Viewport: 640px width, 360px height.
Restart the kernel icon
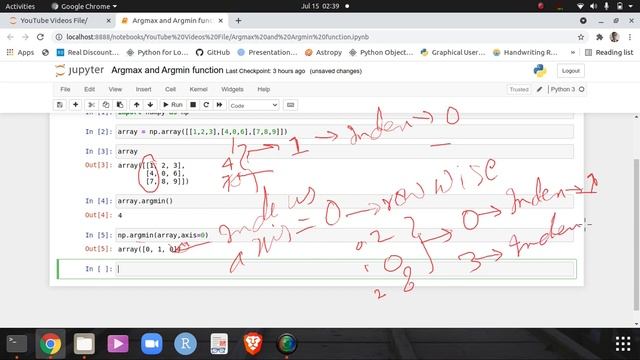tap(206, 105)
